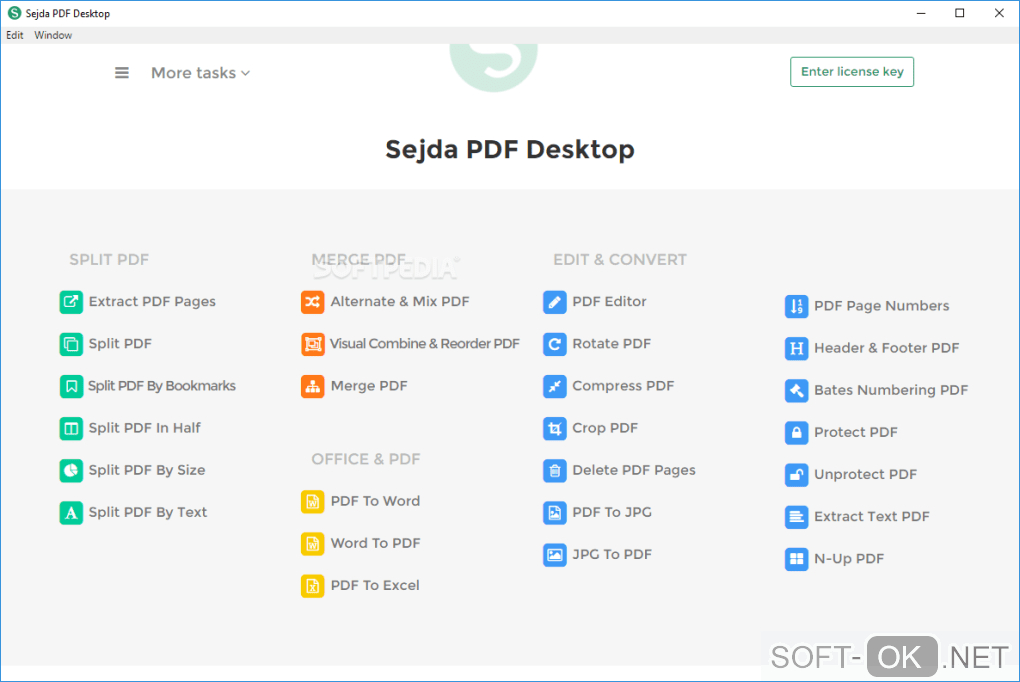
Task: Click the Bates Numbering PDF icon
Action: click(796, 391)
